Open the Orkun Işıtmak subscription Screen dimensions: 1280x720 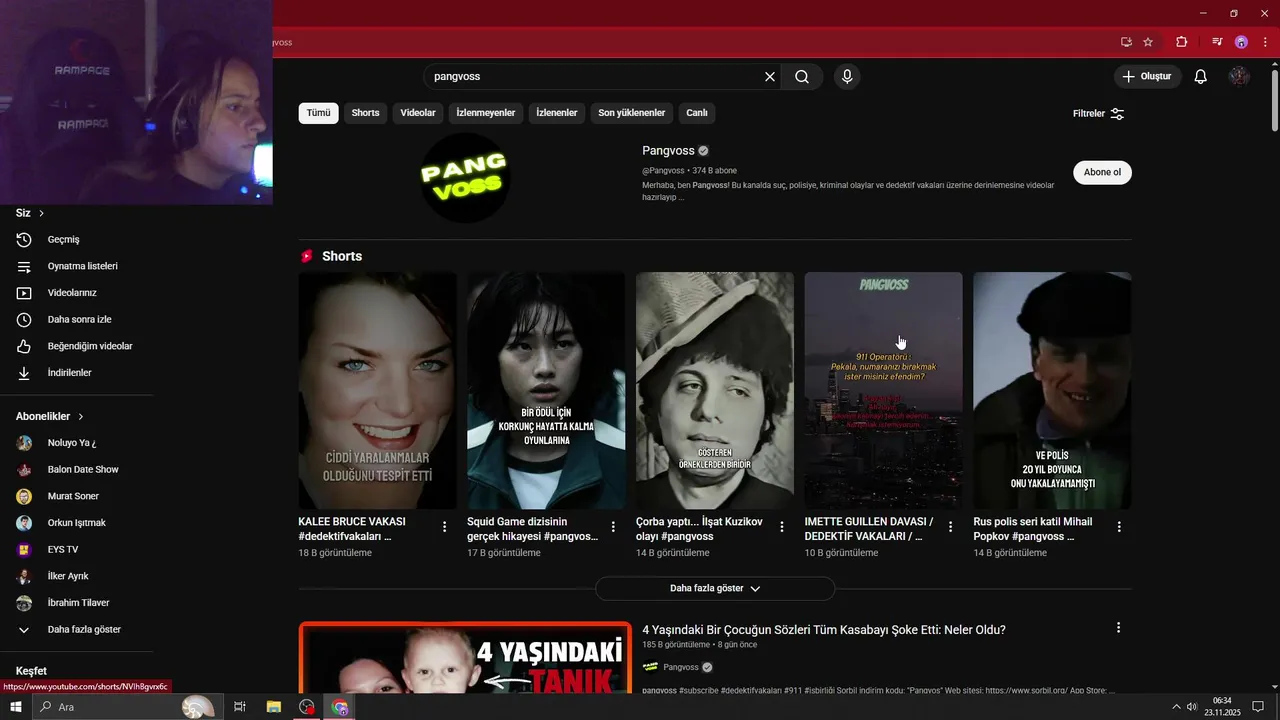[x=77, y=523]
